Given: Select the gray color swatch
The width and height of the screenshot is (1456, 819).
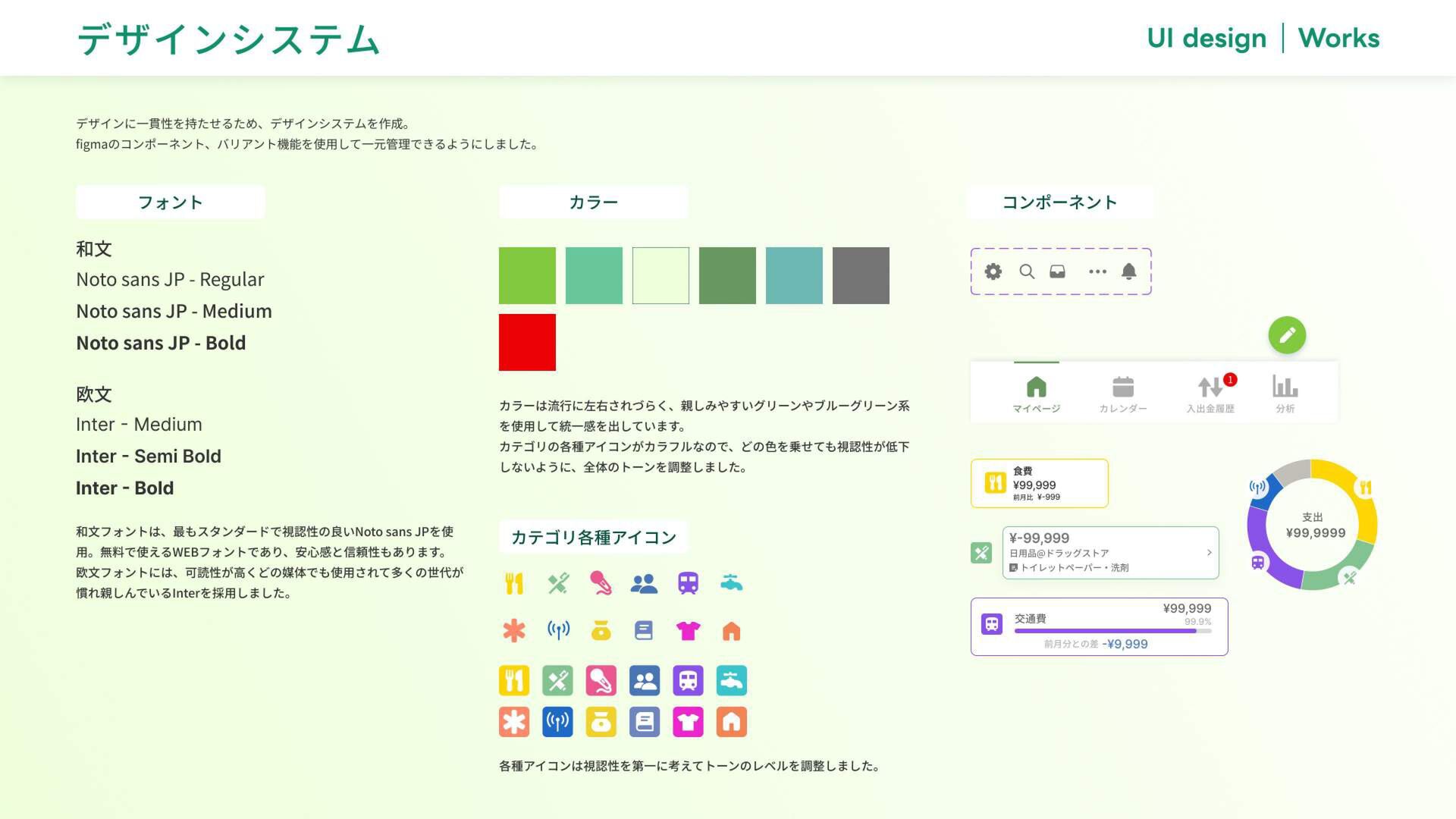Looking at the screenshot, I should tap(861, 275).
